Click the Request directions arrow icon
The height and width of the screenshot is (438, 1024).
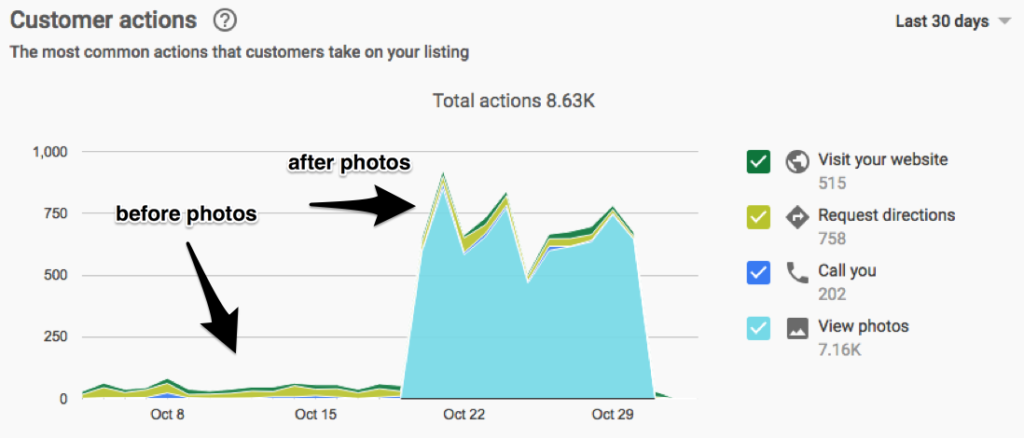tap(797, 217)
